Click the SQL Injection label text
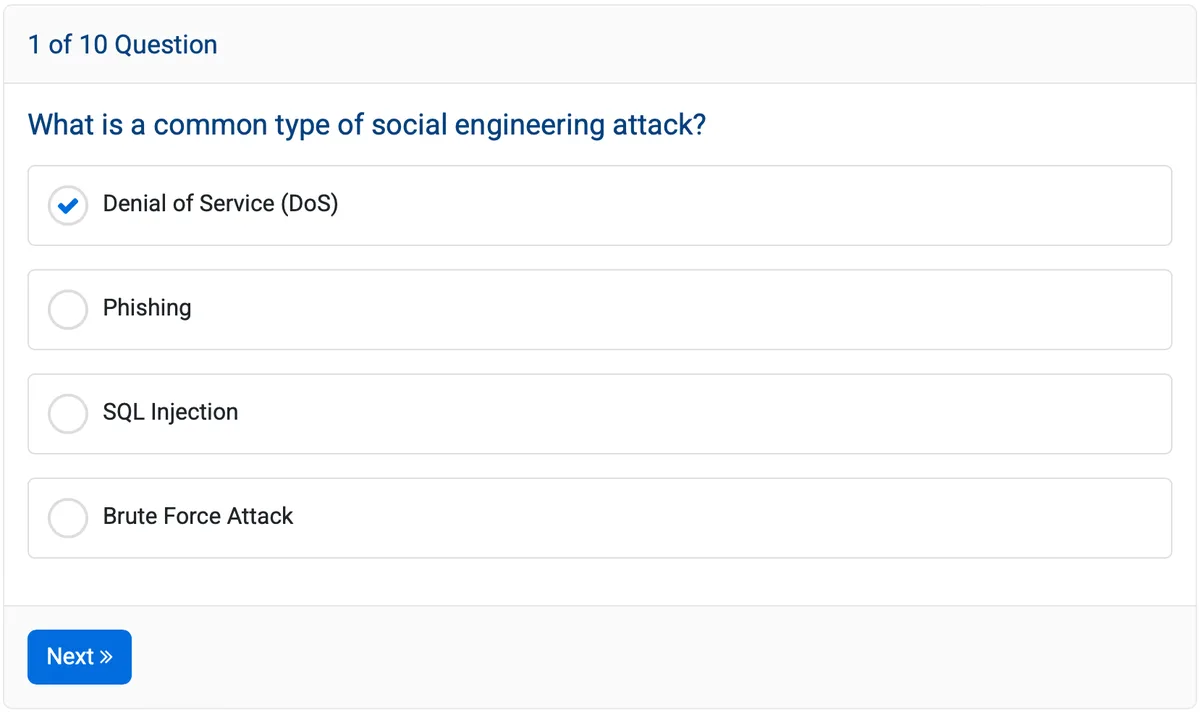This screenshot has height=712, width=1200. [169, 412]
